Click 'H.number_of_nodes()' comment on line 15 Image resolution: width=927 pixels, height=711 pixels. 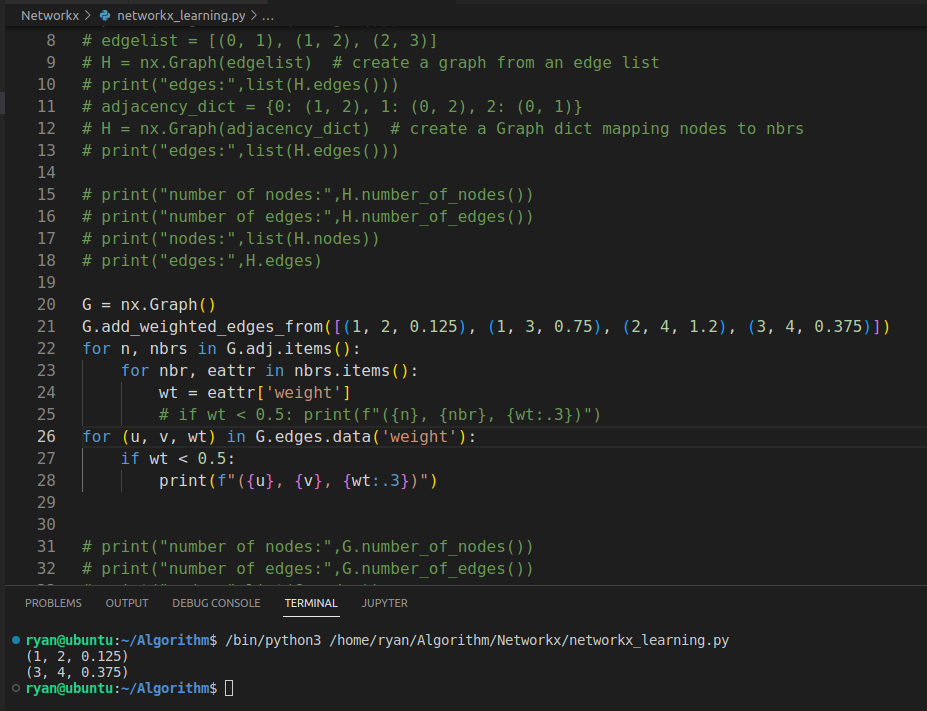point(432,194)
